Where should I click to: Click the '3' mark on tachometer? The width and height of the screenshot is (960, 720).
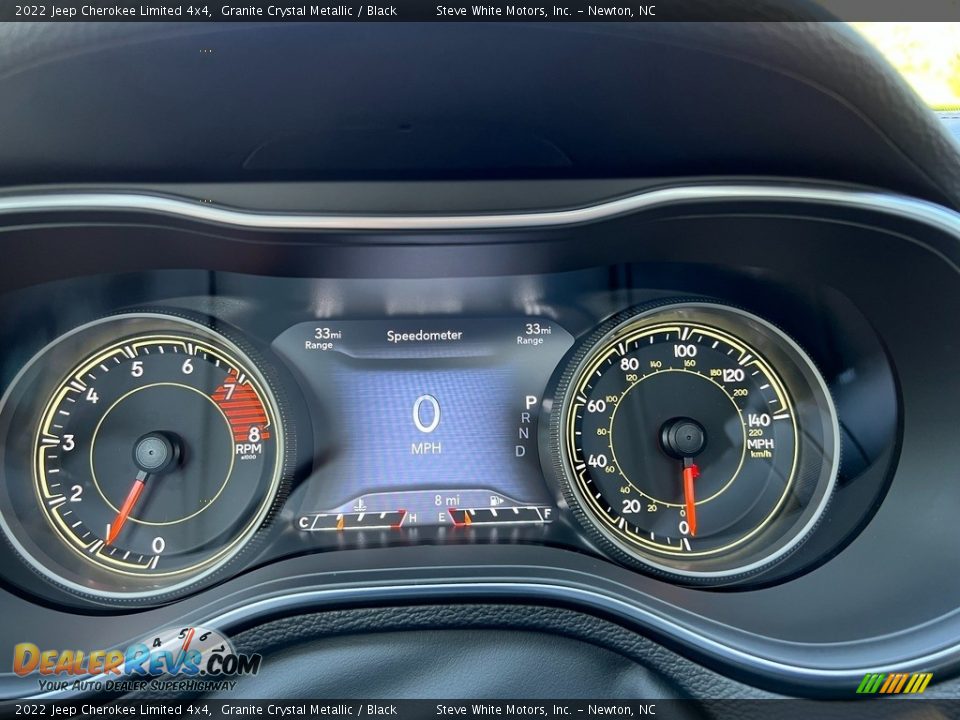[x=69, y=443]
